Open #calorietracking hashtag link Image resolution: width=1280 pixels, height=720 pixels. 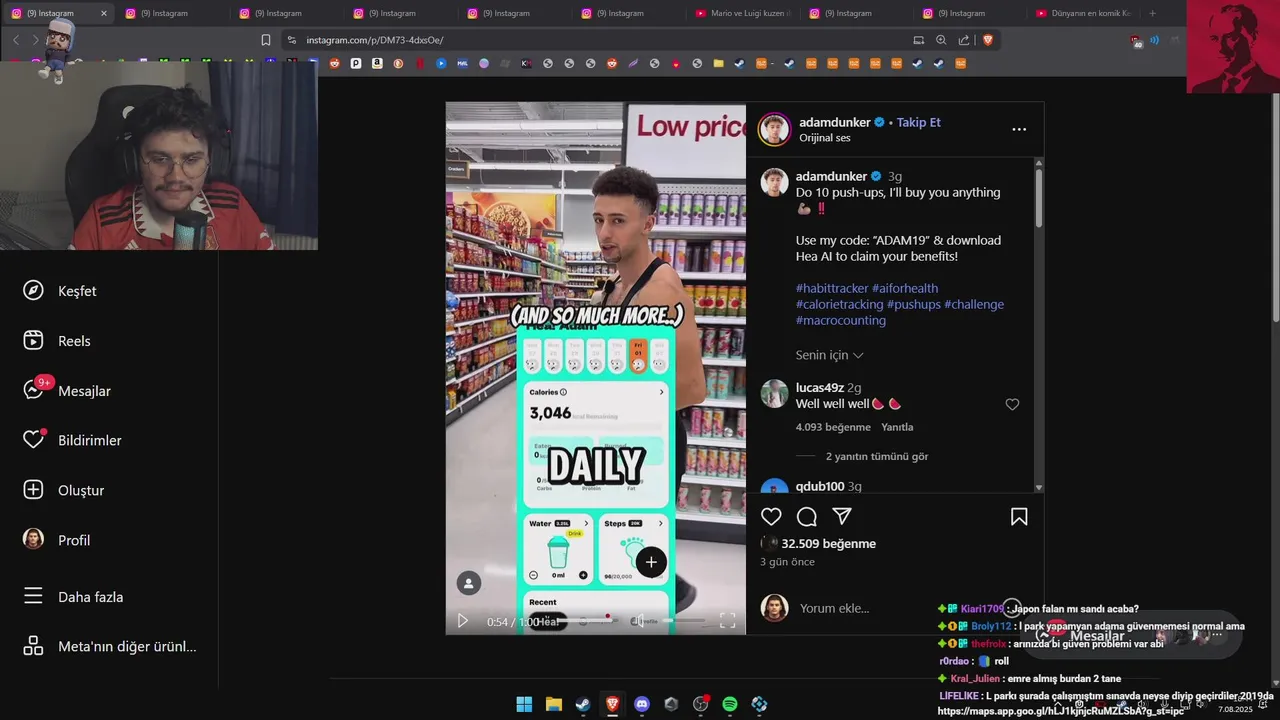(x=839, y=304)
